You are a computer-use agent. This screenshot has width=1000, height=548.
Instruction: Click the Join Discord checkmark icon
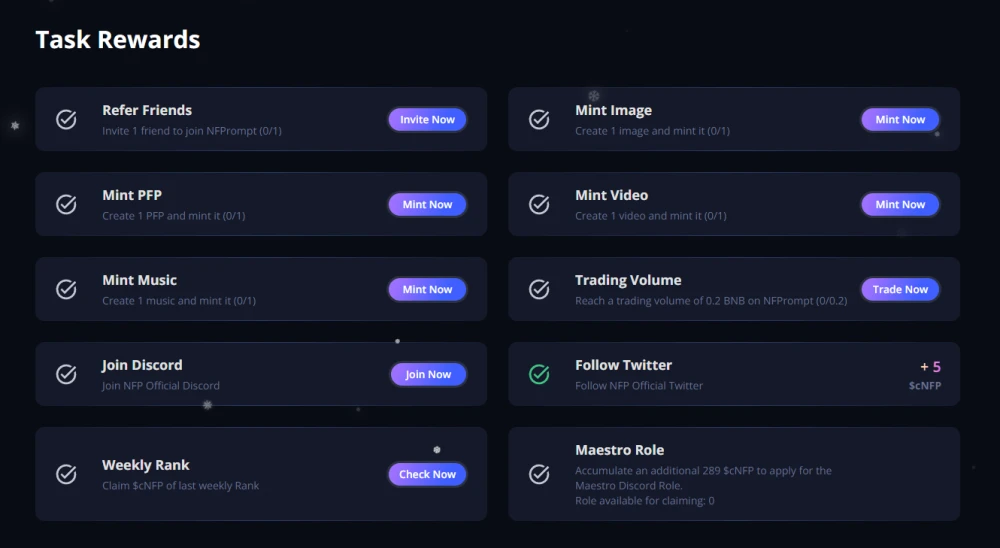(66, 374)
